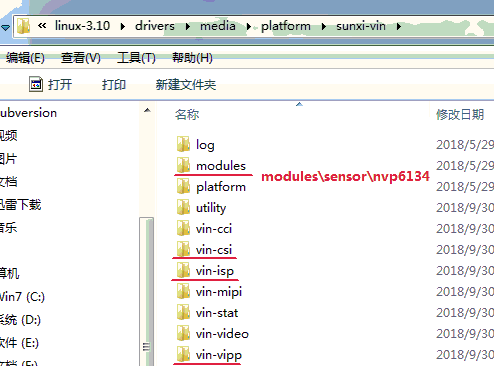Open the 工具(T) menu

tap(136, 58)
